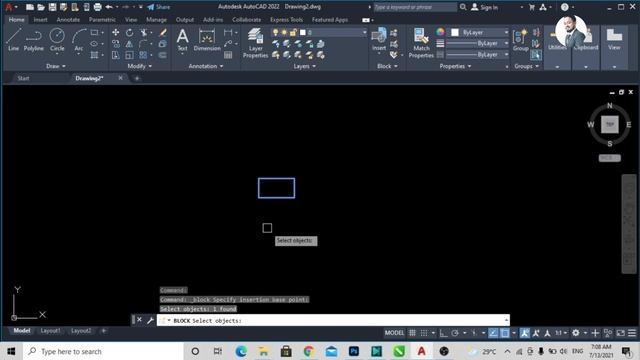Select the Circle tool
Image resolution: width=640 pixels, height=360 pixels.
[x=57, y=40]
